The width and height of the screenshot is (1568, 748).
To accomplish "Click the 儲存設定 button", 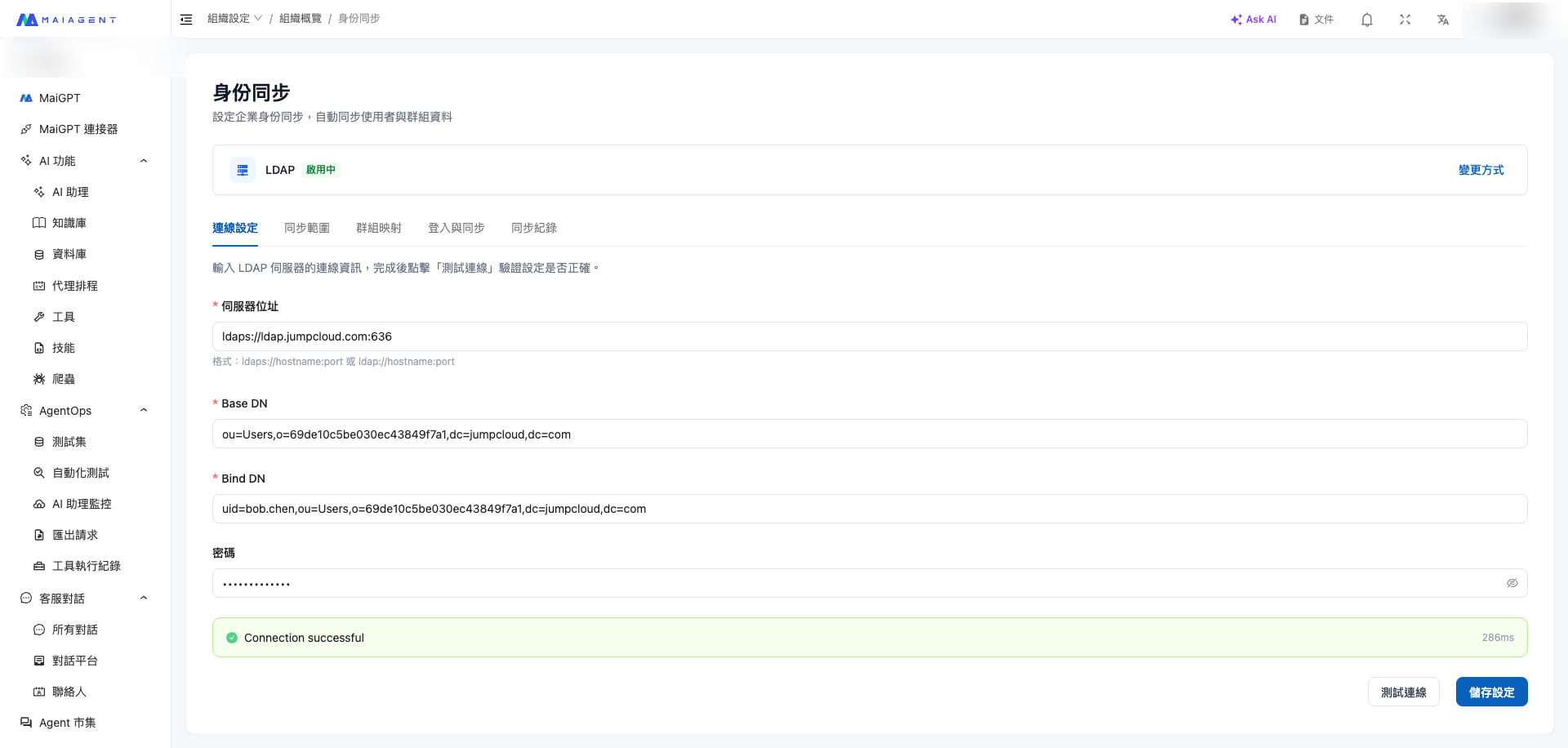I will point(1491,692).
